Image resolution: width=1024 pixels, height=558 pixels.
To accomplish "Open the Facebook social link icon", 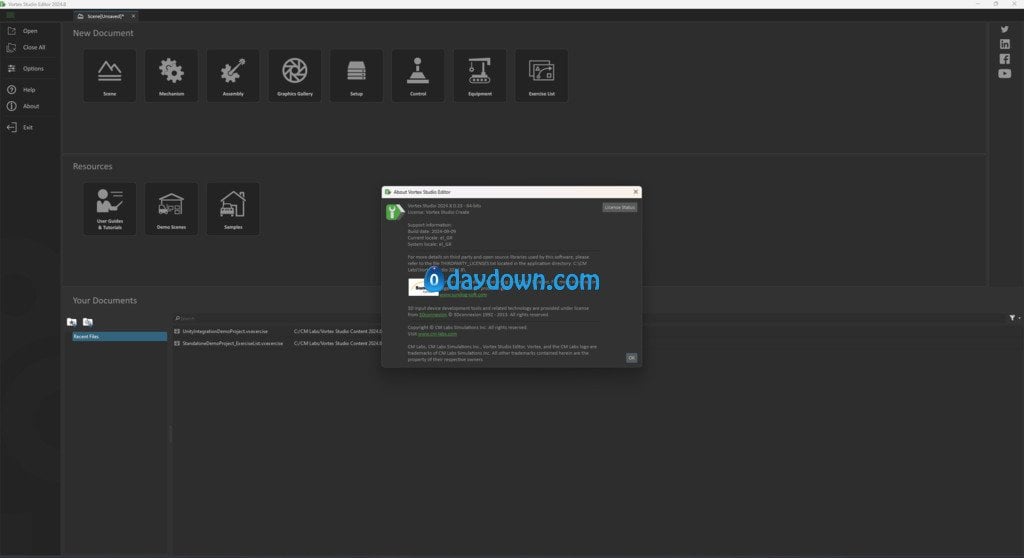I will [1004, 59].
